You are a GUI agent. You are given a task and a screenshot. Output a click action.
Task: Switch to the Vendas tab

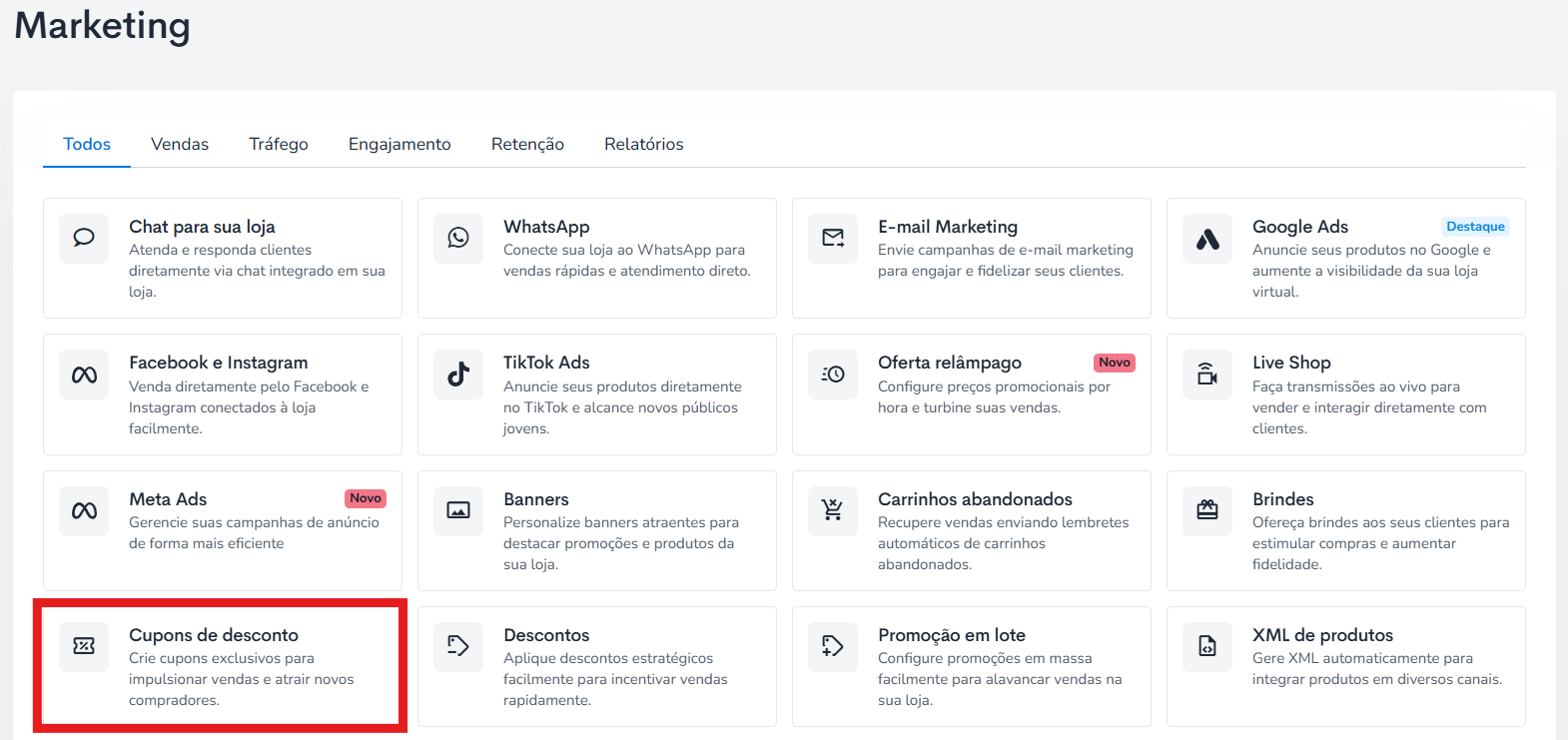(180, 144)
